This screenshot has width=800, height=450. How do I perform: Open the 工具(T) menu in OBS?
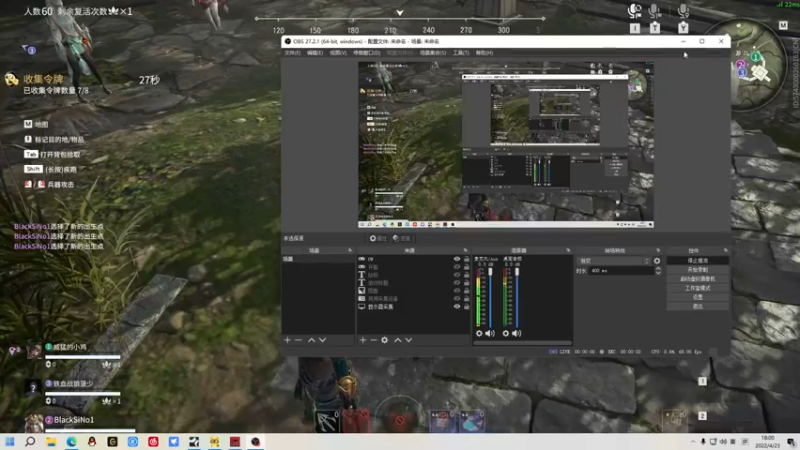click(x=461, y=53)
